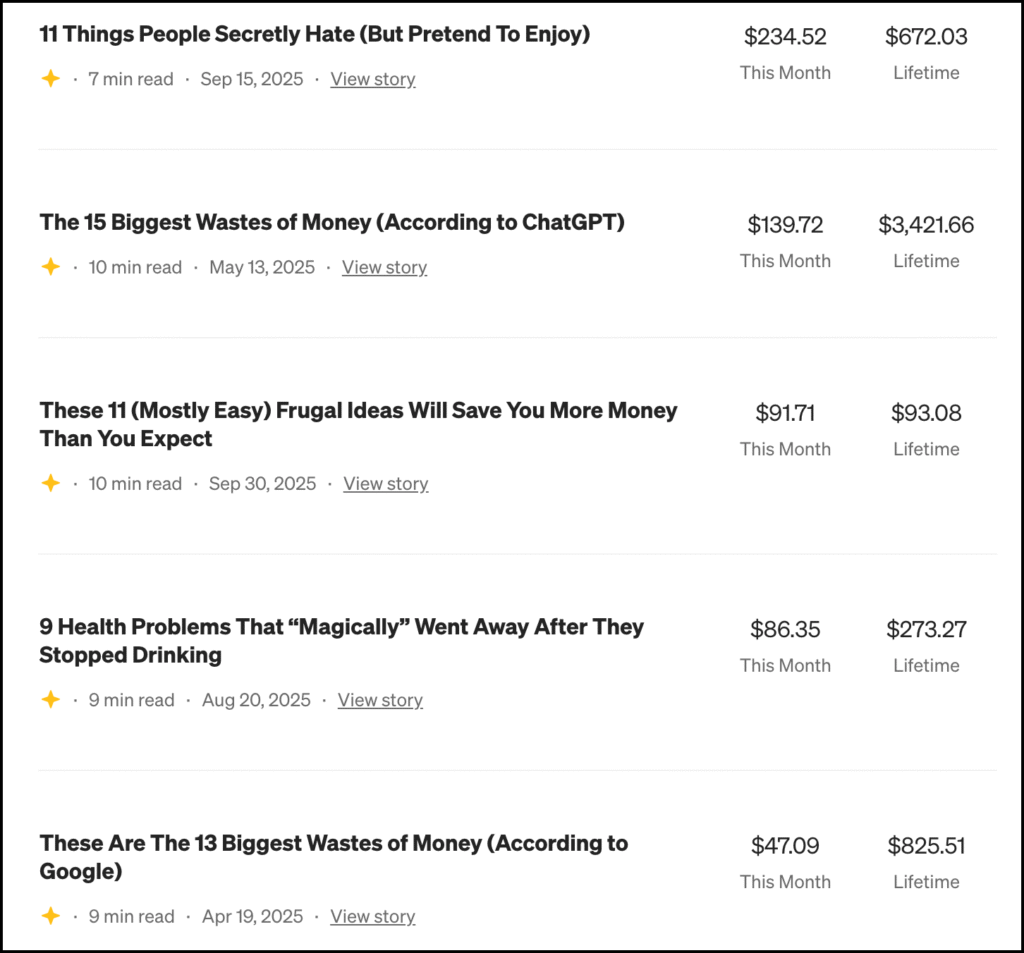Click $234.52 This Month earnings
Screen dimensions: 1024x953
[785, 37]
